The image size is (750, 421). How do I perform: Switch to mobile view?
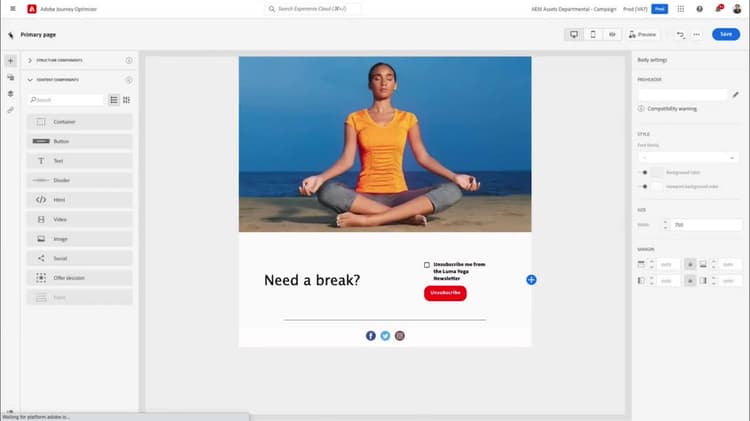coord(593,34)
